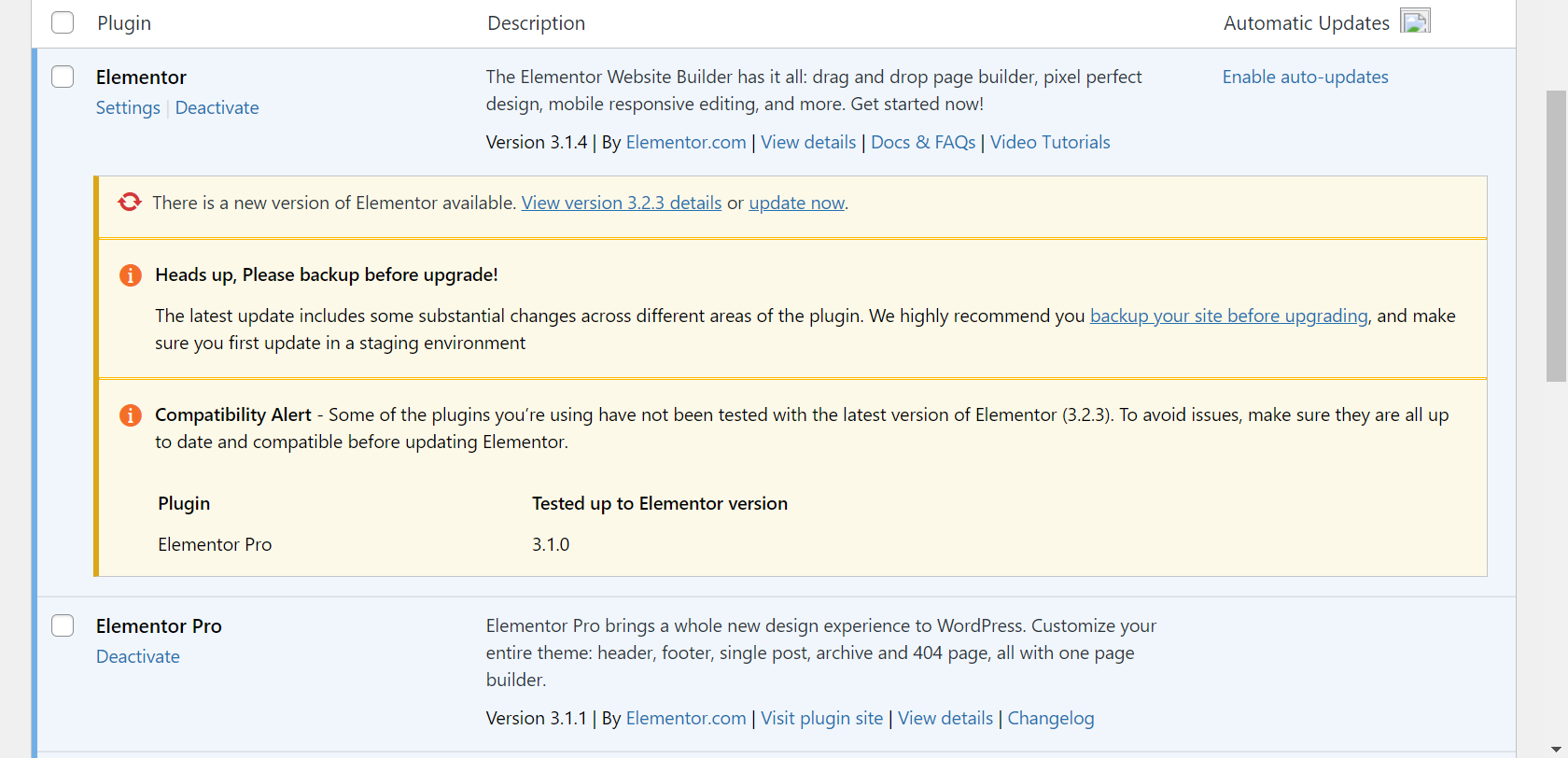Open View details for Elementor 3.1.4
Viewport: 1568px width, 758px height.
[x=808, y=142]
